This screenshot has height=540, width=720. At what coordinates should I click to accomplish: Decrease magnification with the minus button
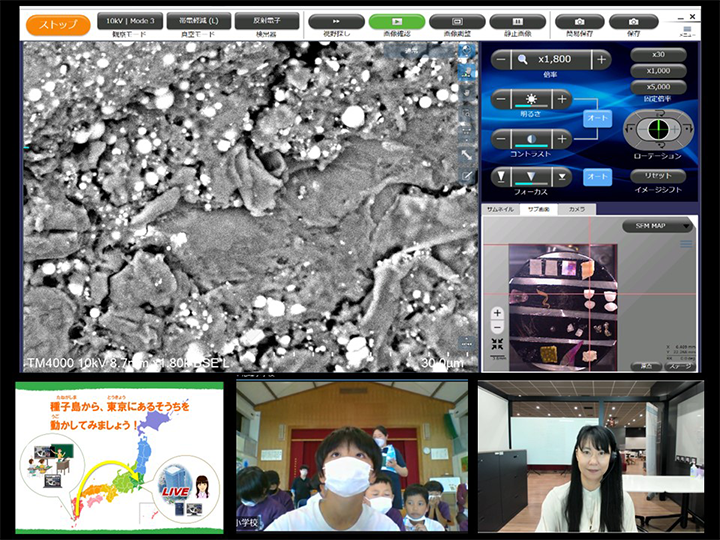point(500,60)
